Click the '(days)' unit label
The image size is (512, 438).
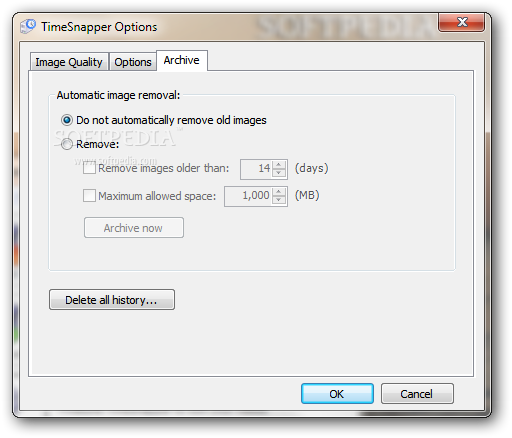[x=311, y=168]
